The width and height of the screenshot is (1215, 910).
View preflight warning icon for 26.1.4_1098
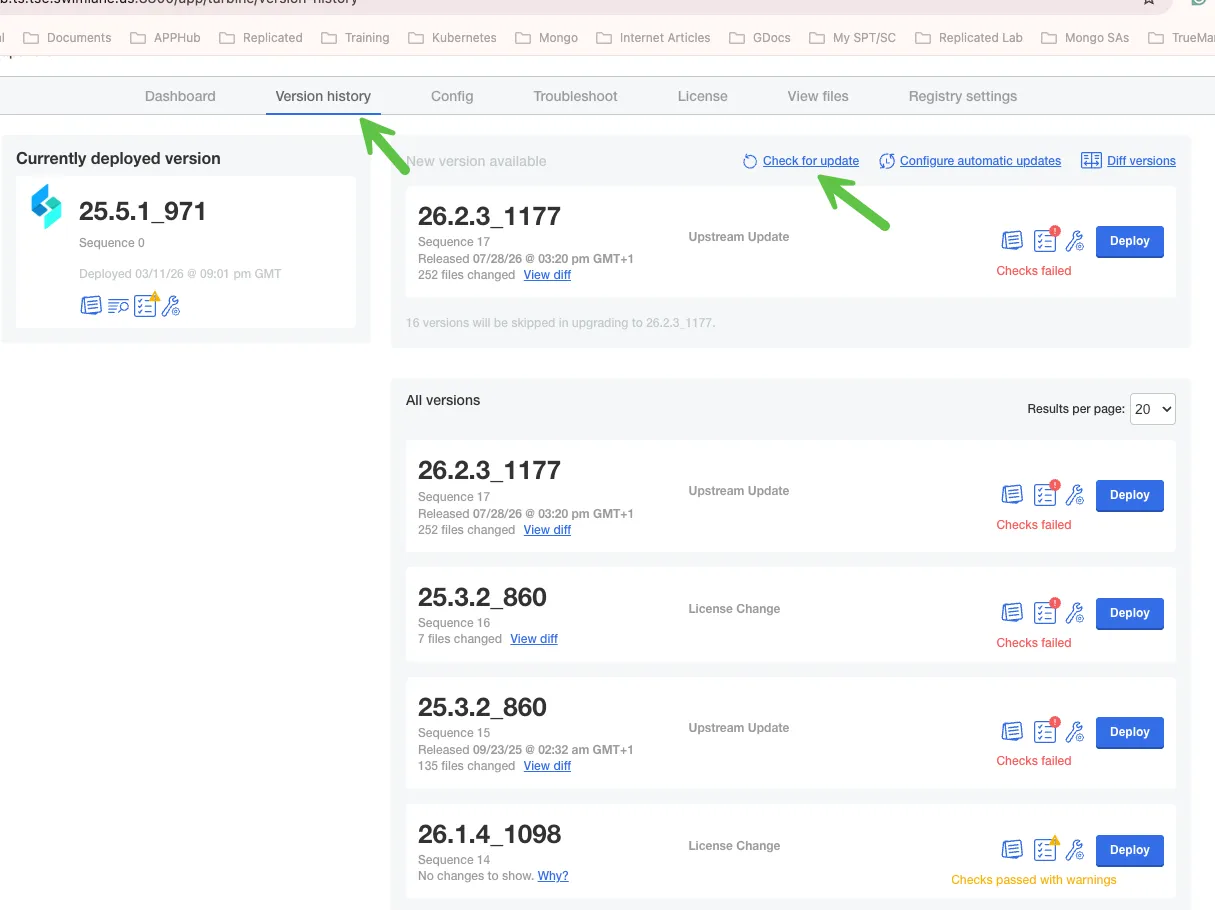[x=1045, y=849]
